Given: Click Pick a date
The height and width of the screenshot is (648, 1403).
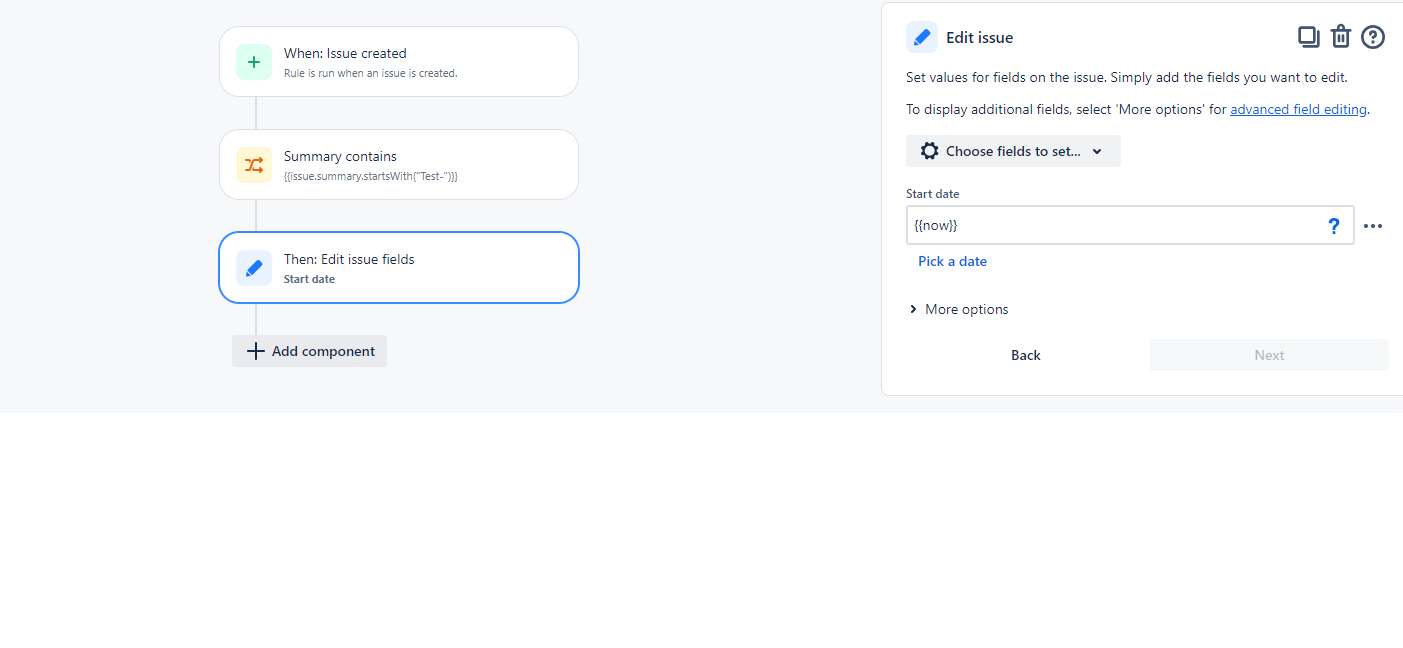Looking at the screenshot, I should point(952,260).
